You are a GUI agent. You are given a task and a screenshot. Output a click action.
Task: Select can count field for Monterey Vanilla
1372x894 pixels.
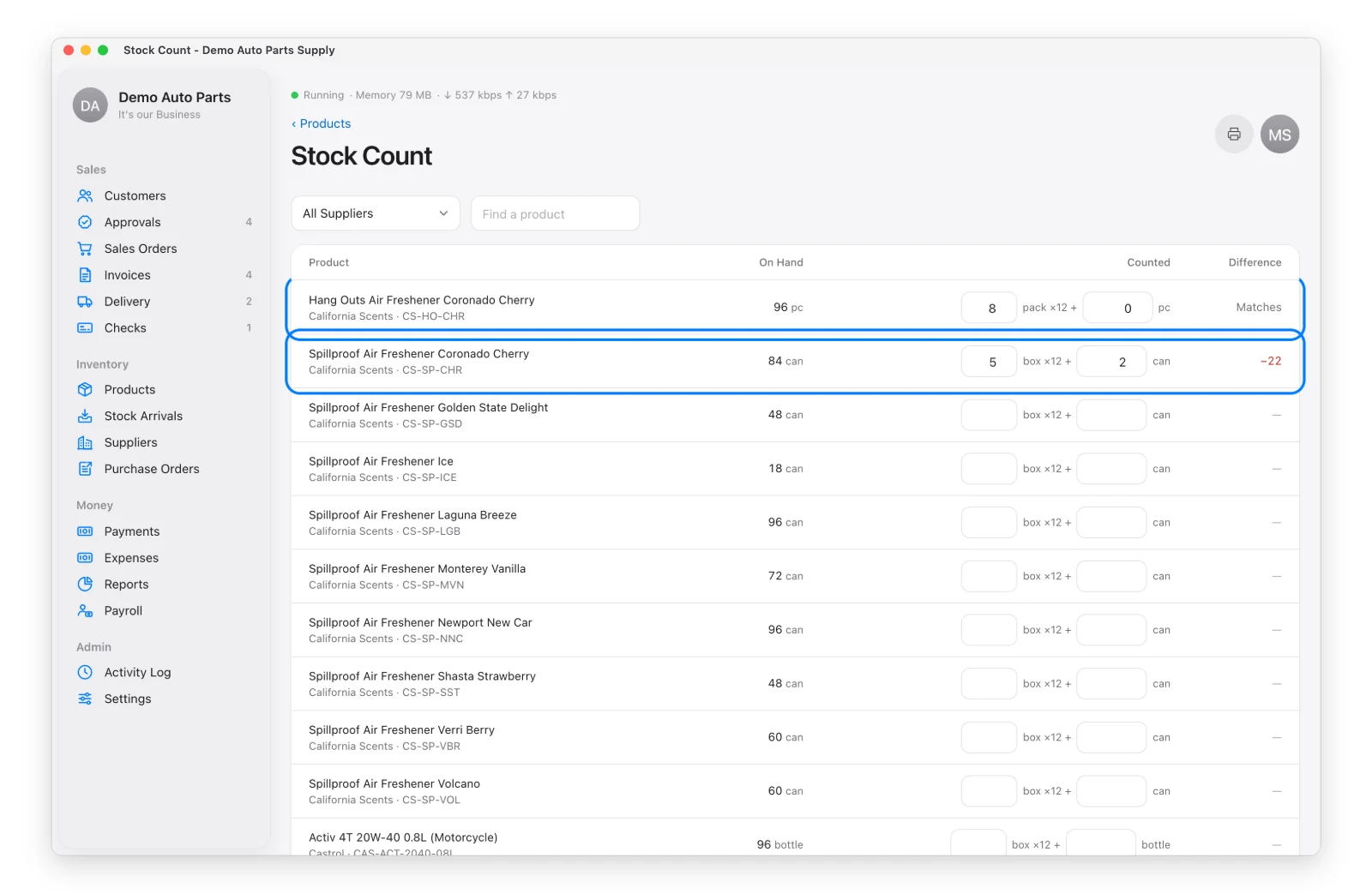tap(1111, 576)
